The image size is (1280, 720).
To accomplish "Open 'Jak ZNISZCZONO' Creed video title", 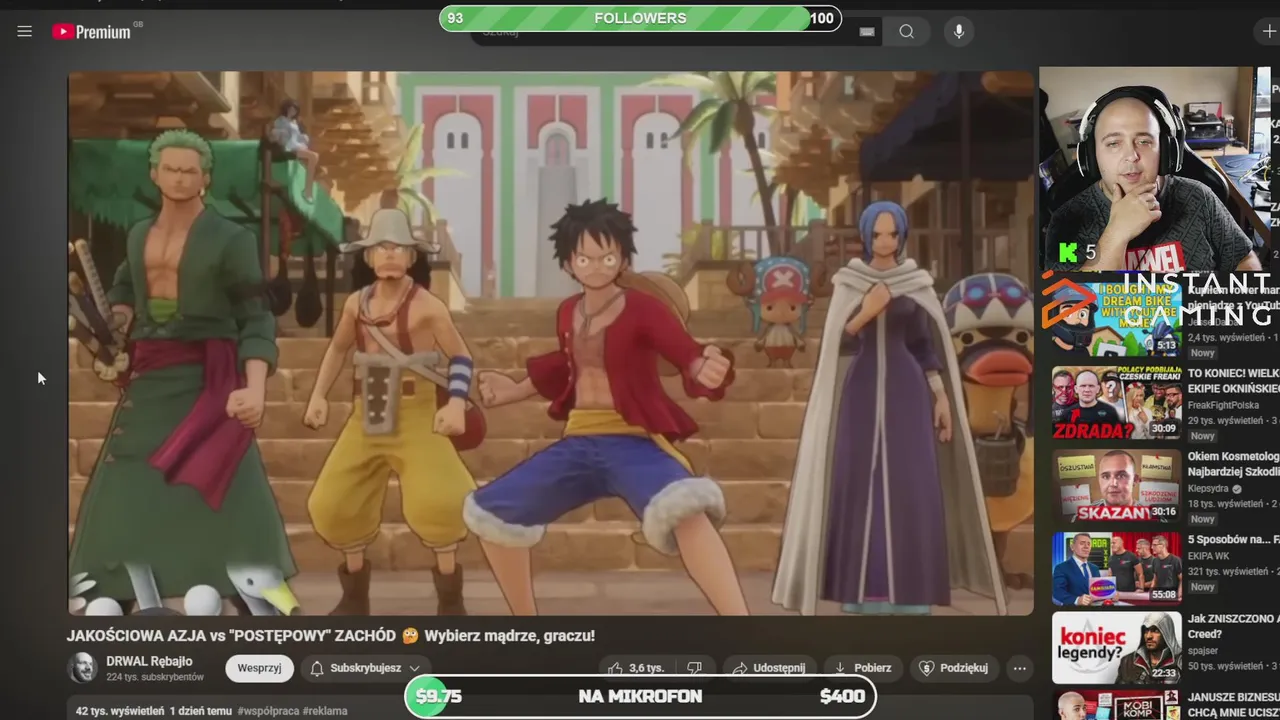I will [1233, 627].
